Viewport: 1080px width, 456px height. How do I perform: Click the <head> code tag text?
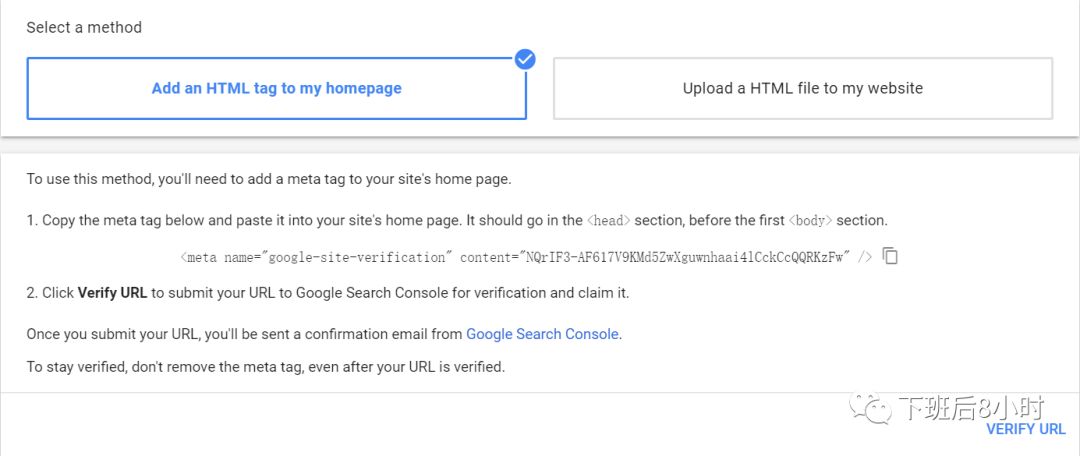pyautogui.click(x=610, y=220)
